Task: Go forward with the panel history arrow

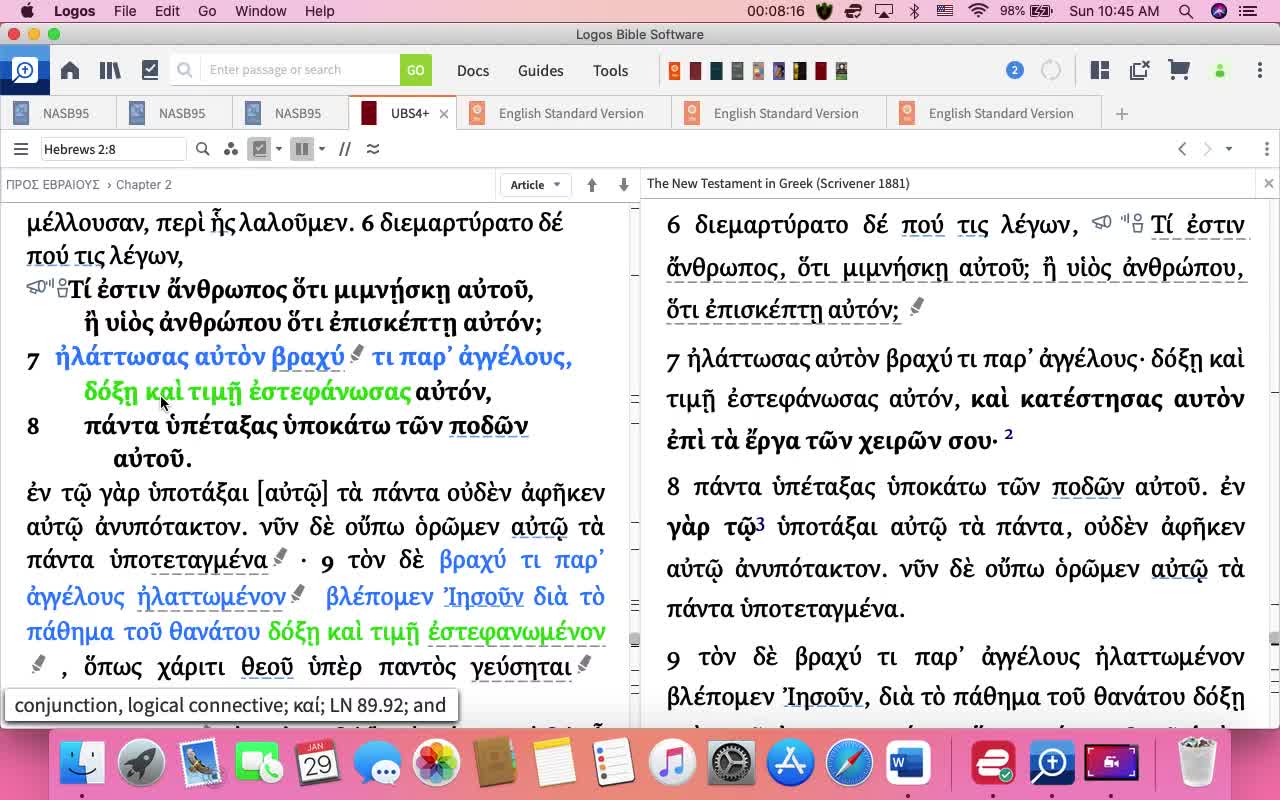Action: coord(1207,149)
